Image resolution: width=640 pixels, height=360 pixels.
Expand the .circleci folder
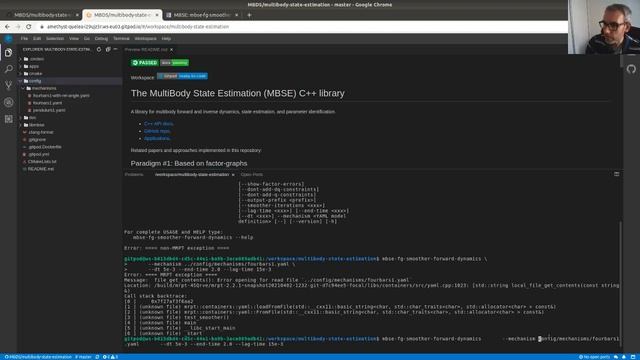click(x=37, y=59)
